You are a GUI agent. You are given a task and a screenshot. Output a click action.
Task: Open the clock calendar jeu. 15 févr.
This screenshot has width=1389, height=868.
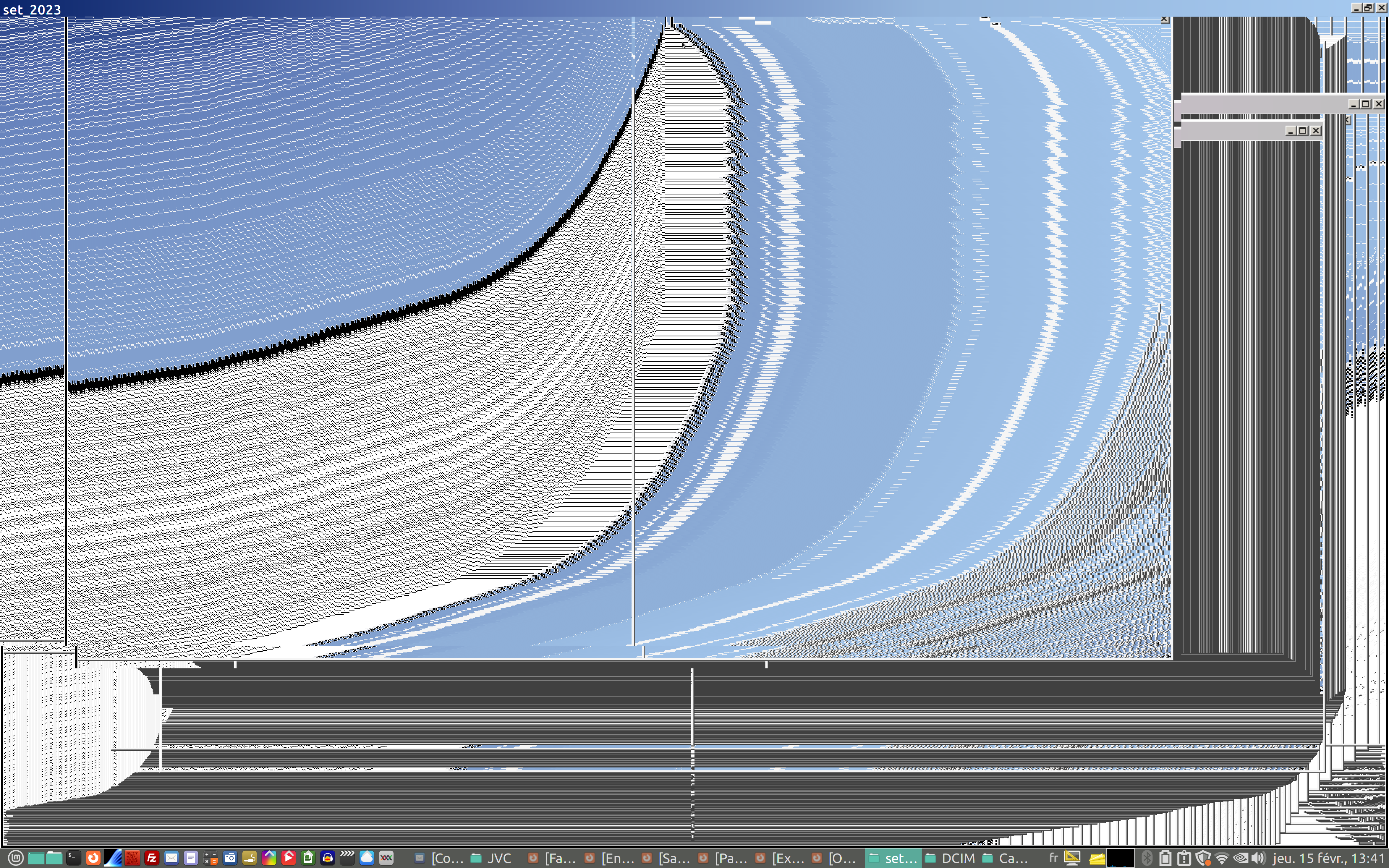[x=1328, y=858]
